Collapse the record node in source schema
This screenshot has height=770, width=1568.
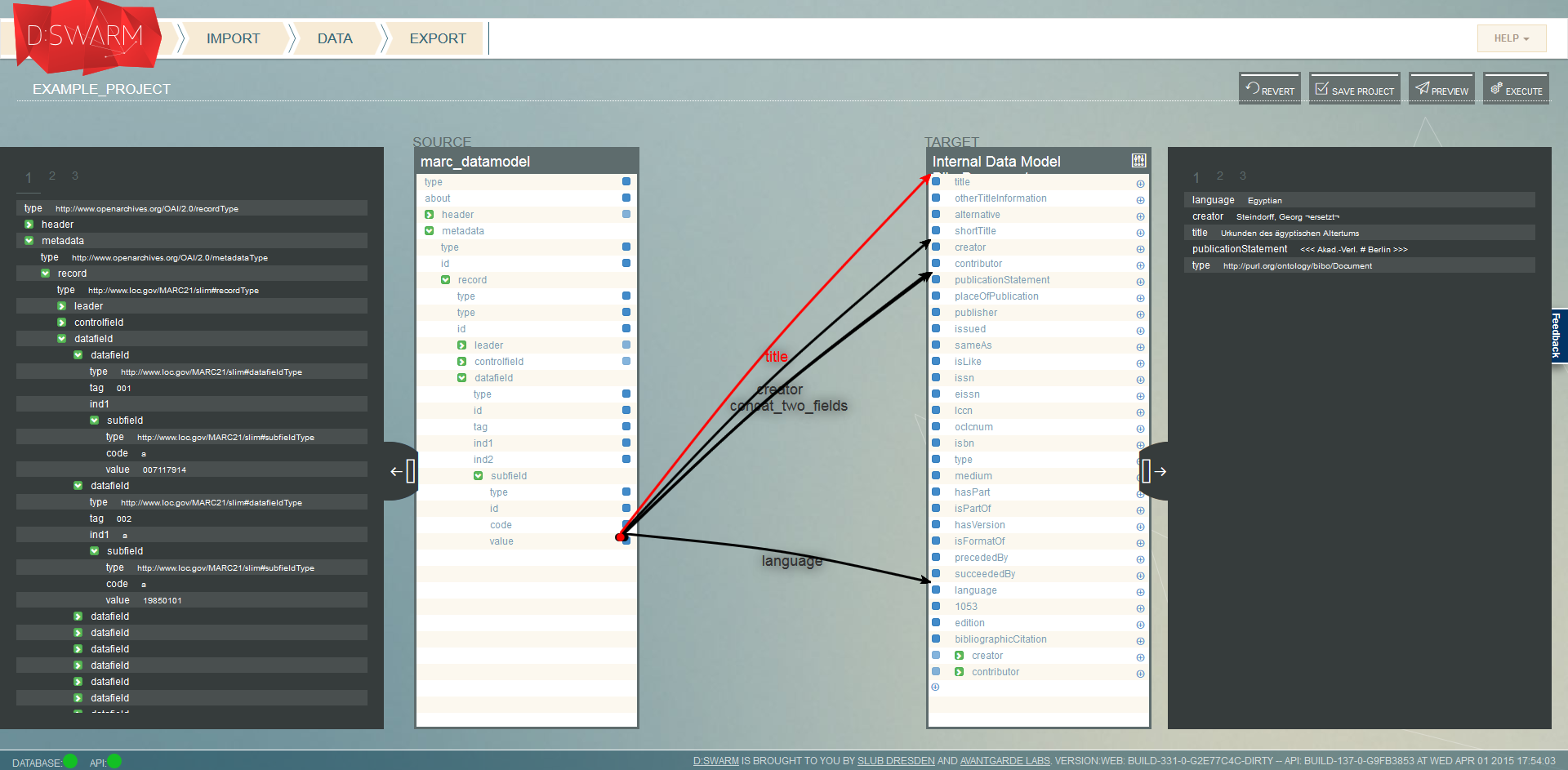446,279
